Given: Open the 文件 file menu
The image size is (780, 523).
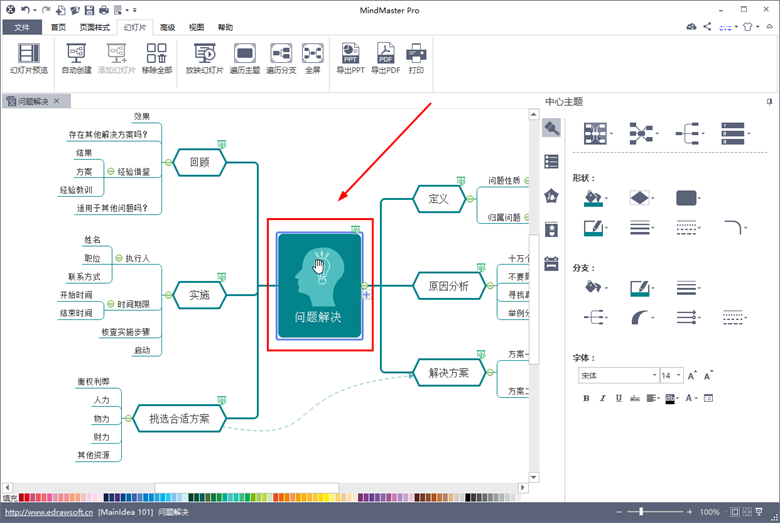Looking at the screenshot, I should pyautogui.click(x=22, y=27).
